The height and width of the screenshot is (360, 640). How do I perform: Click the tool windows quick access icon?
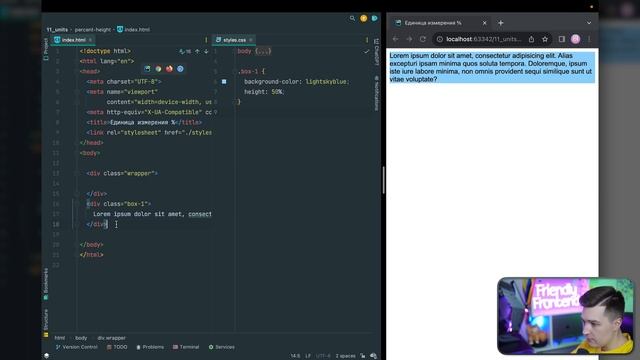[x=47, y=356]
